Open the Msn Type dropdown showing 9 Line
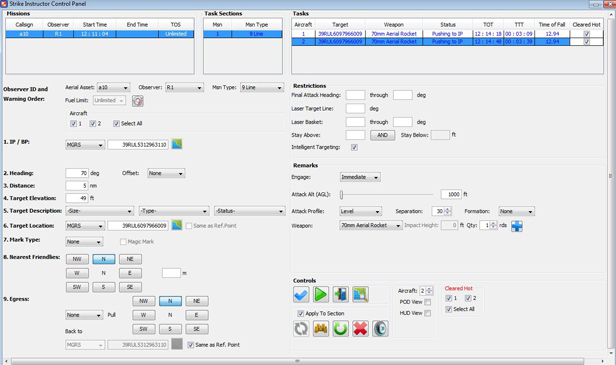 [x=262, y=87]
